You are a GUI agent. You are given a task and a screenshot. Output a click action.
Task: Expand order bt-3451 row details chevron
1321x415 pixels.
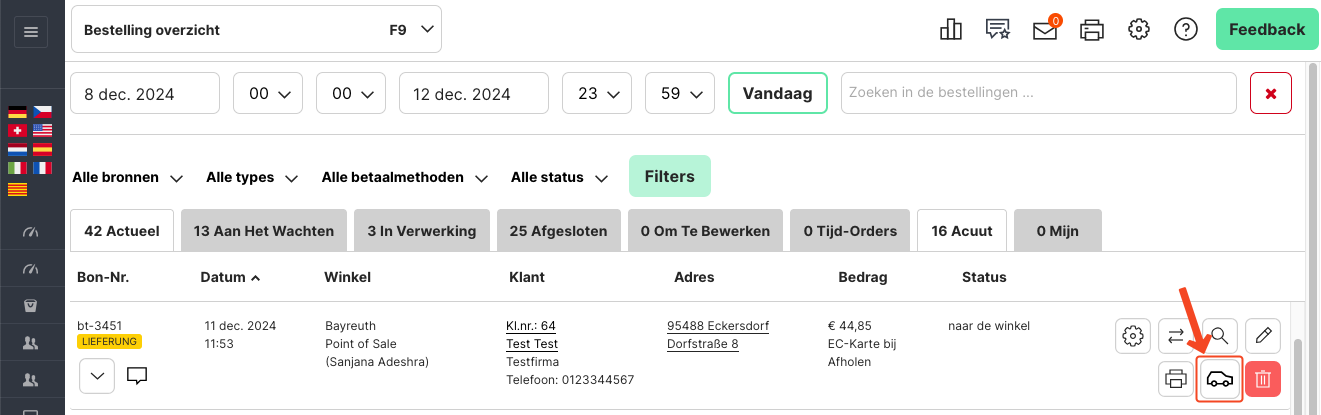tap(97, 377)
